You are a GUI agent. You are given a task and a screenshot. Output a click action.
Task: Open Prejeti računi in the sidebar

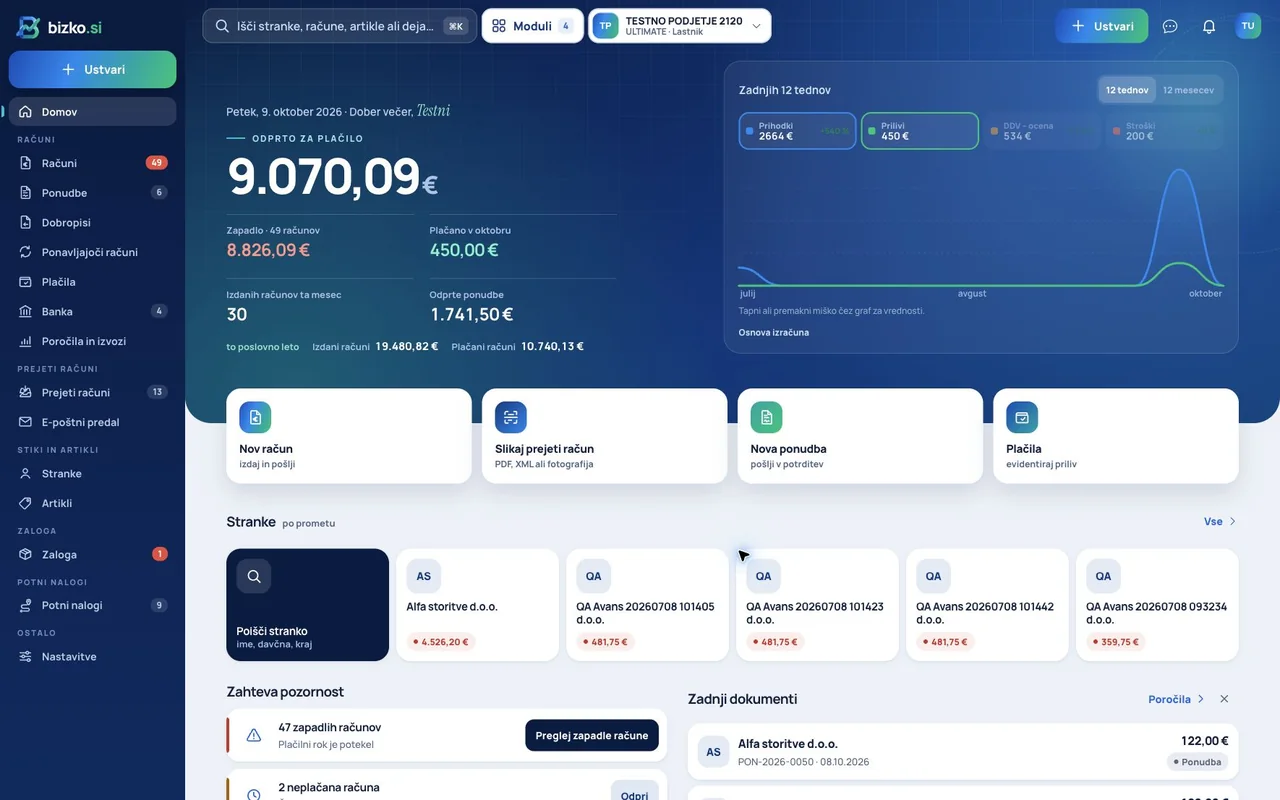tap(93, 392)
